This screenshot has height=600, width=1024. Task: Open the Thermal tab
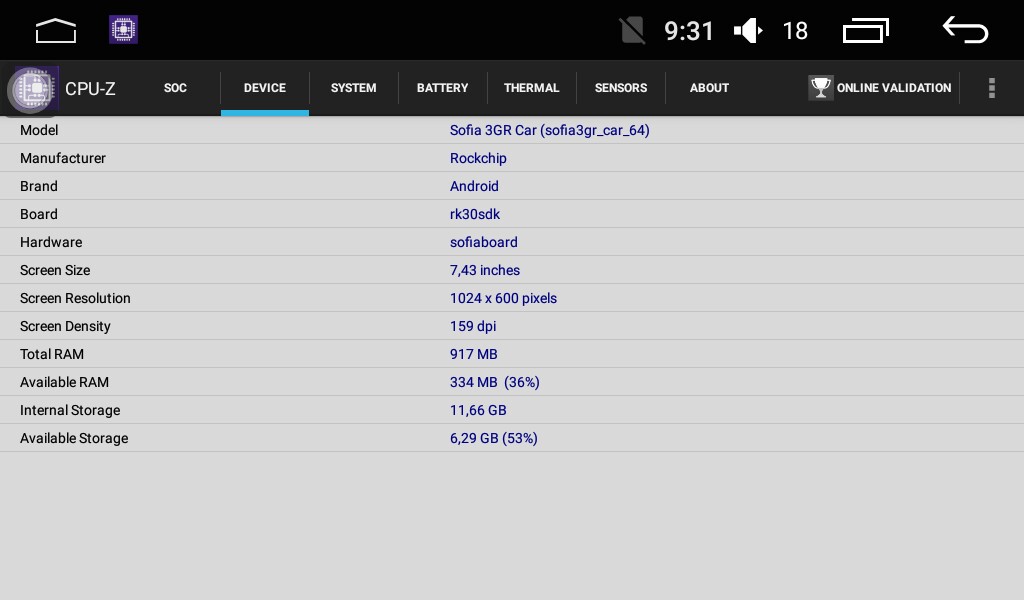pyautogui.click(x=531, y=88)
